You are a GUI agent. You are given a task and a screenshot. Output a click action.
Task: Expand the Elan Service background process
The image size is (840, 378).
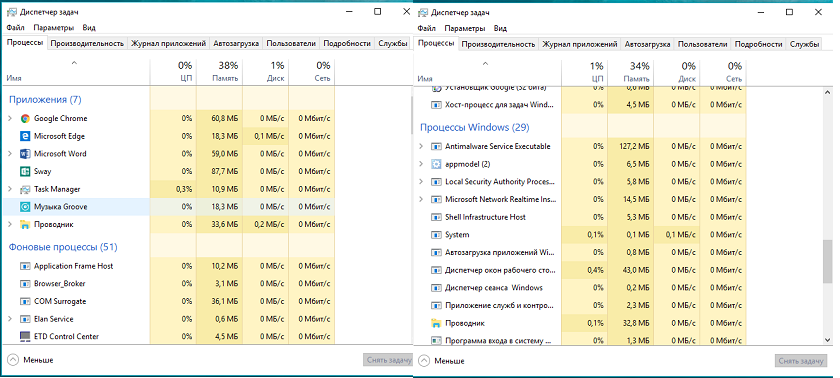point(10,319)
